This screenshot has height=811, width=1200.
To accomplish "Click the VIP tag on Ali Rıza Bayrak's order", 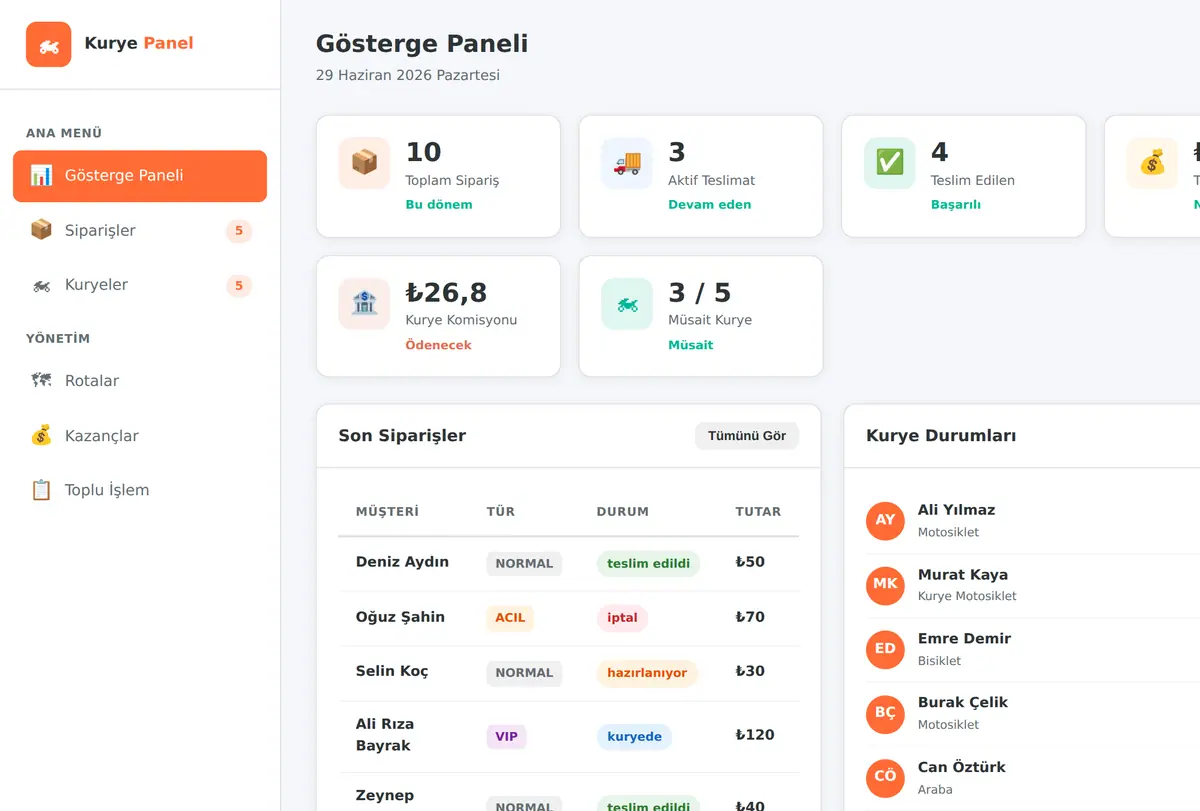I will [507, 737].
